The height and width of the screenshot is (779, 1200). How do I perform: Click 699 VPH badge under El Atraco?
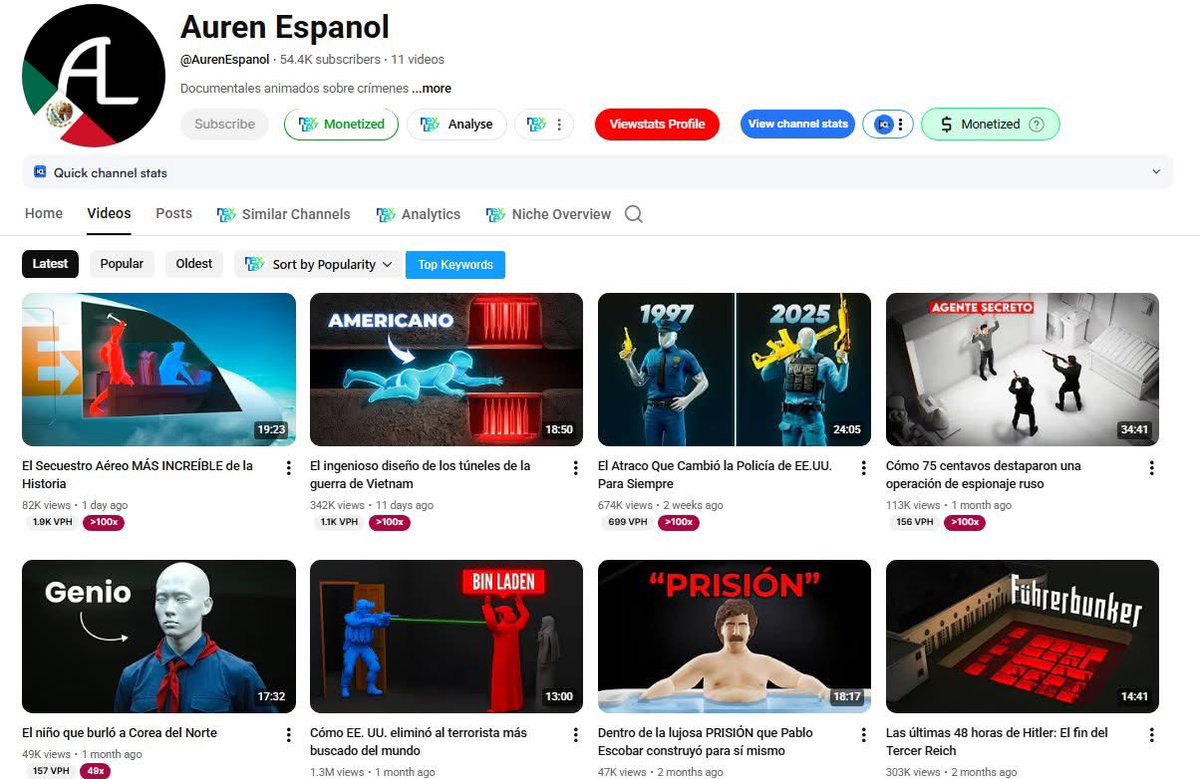(627, 522)
